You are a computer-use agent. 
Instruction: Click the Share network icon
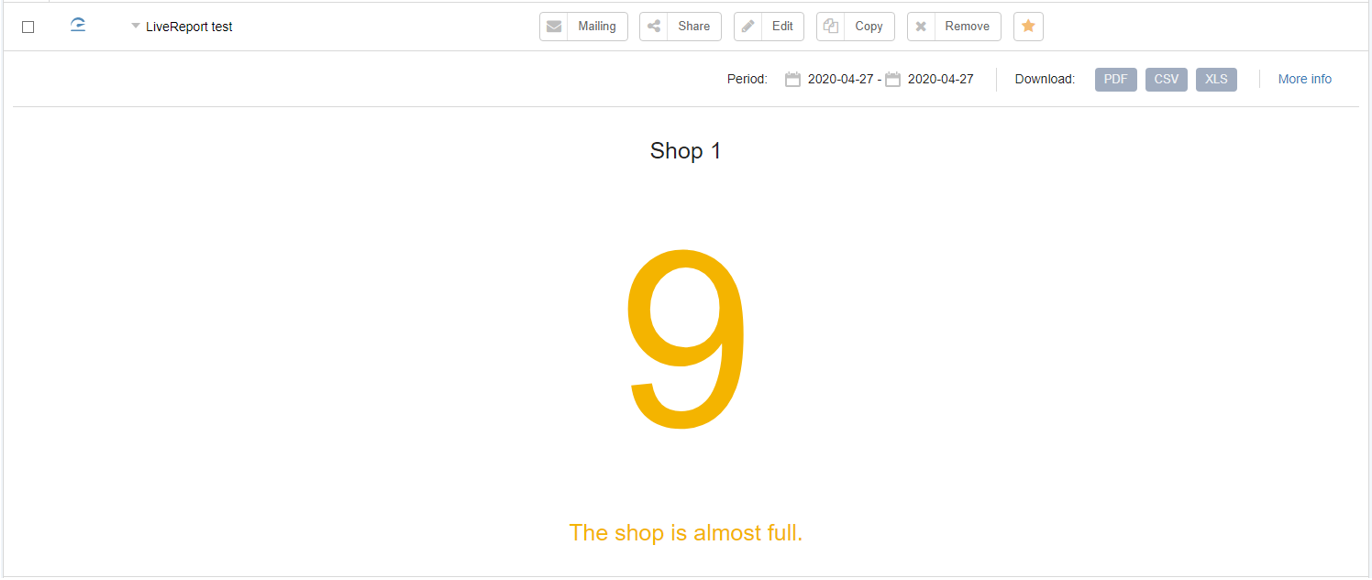pyautogui.click(x=654, y=27)
